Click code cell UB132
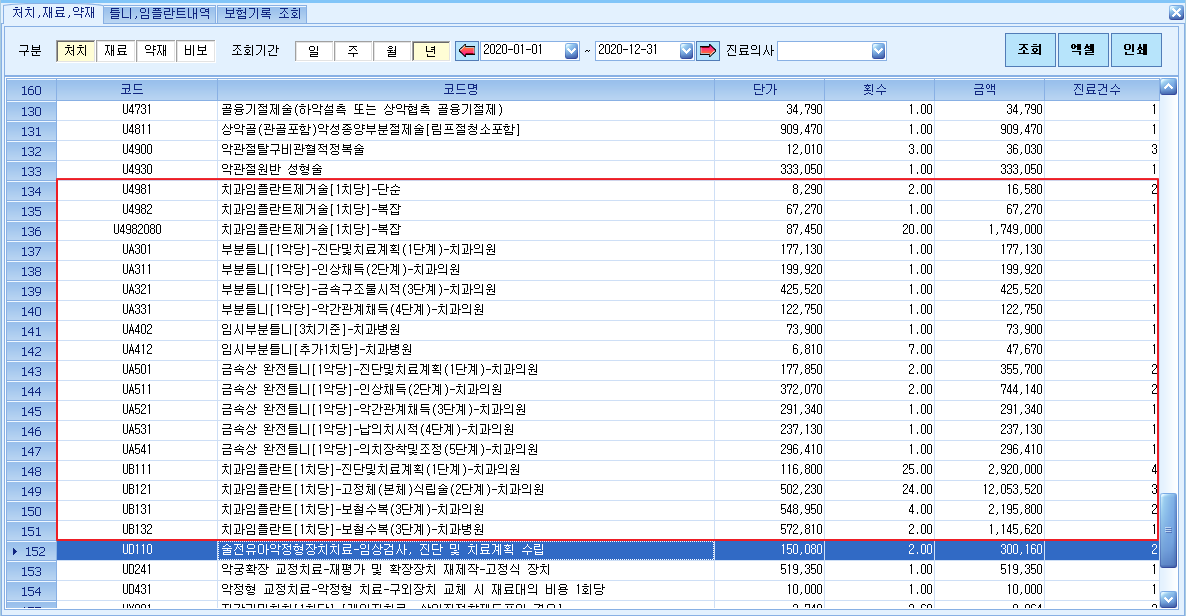 (x=137, y=530)
